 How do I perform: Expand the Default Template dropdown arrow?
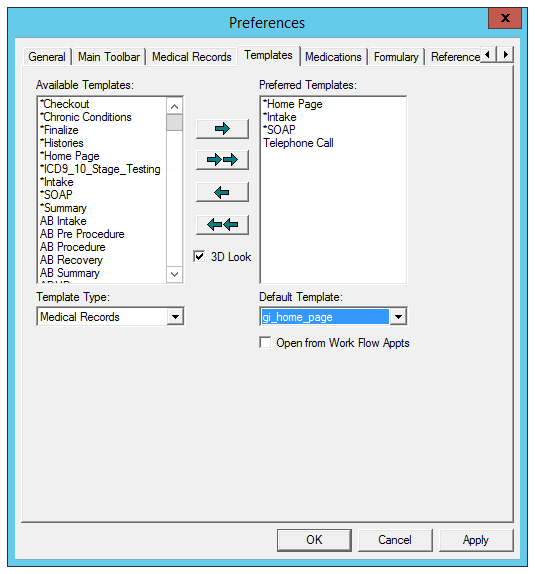click(398, 317)
